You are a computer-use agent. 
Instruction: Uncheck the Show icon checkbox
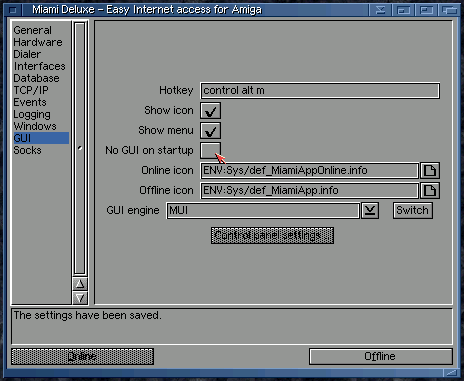click(210, 111)
